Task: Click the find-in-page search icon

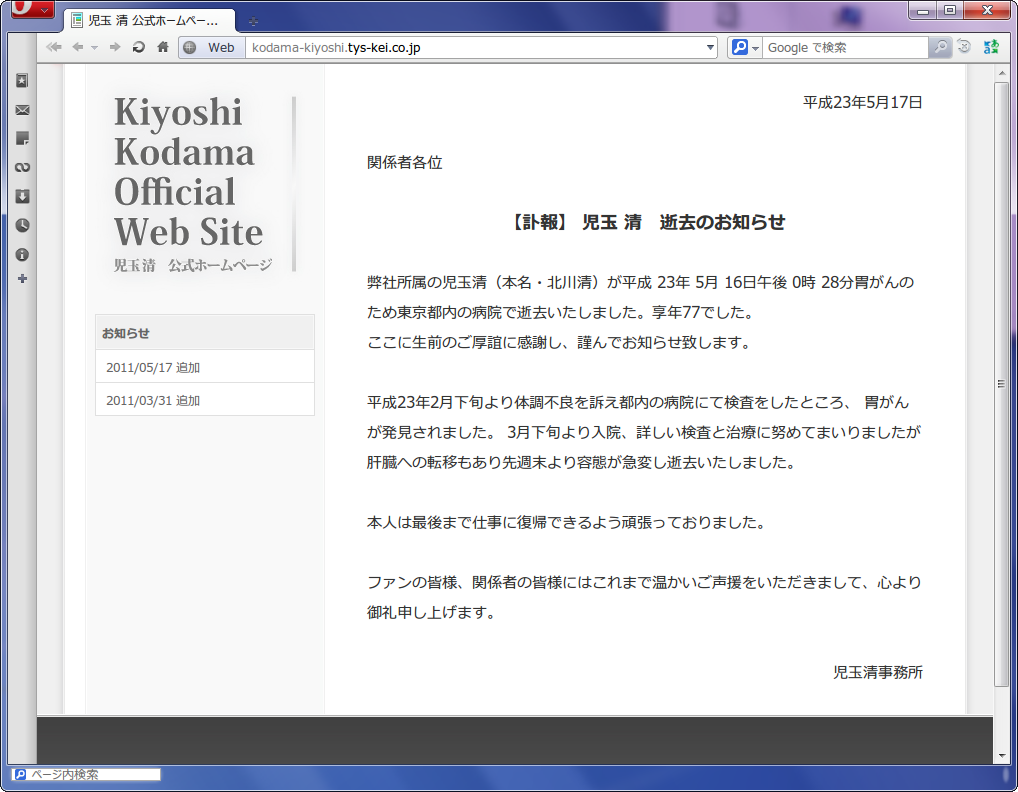Action: pos(20,774)
